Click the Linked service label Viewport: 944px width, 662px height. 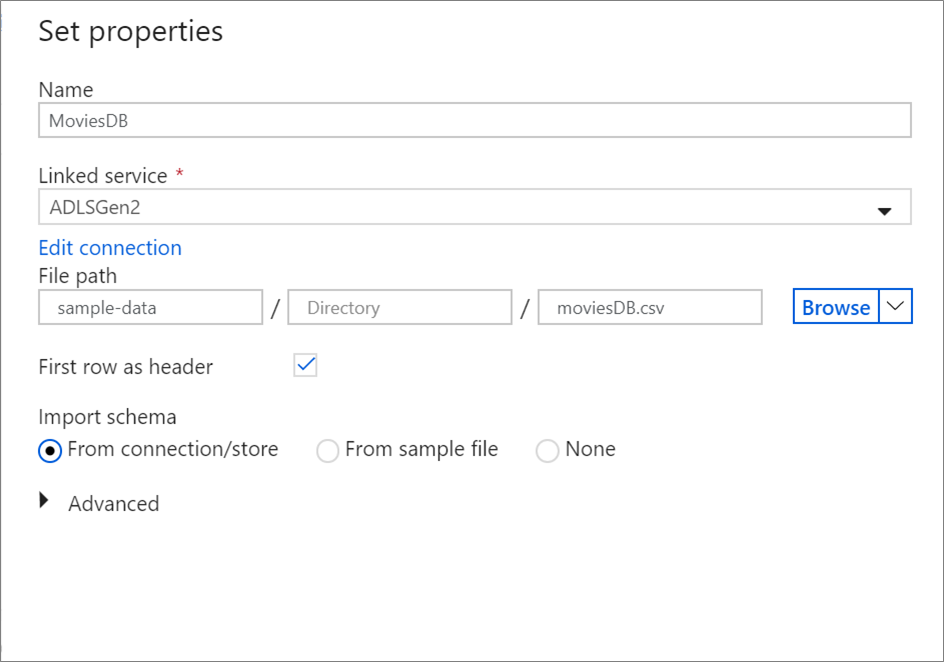tap(103, 176)
